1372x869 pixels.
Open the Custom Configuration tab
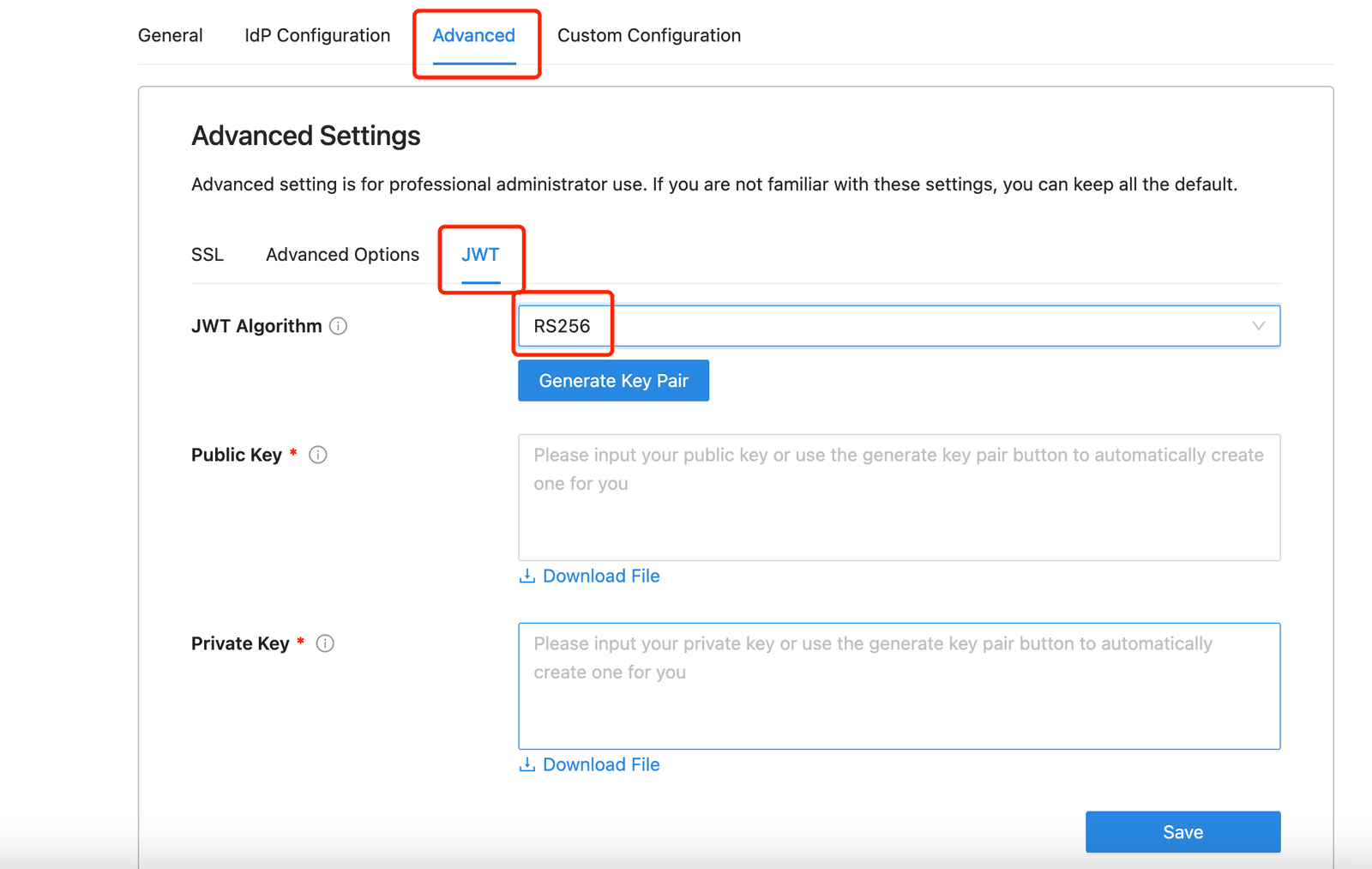pyautogui.click(x=649, y=35)
